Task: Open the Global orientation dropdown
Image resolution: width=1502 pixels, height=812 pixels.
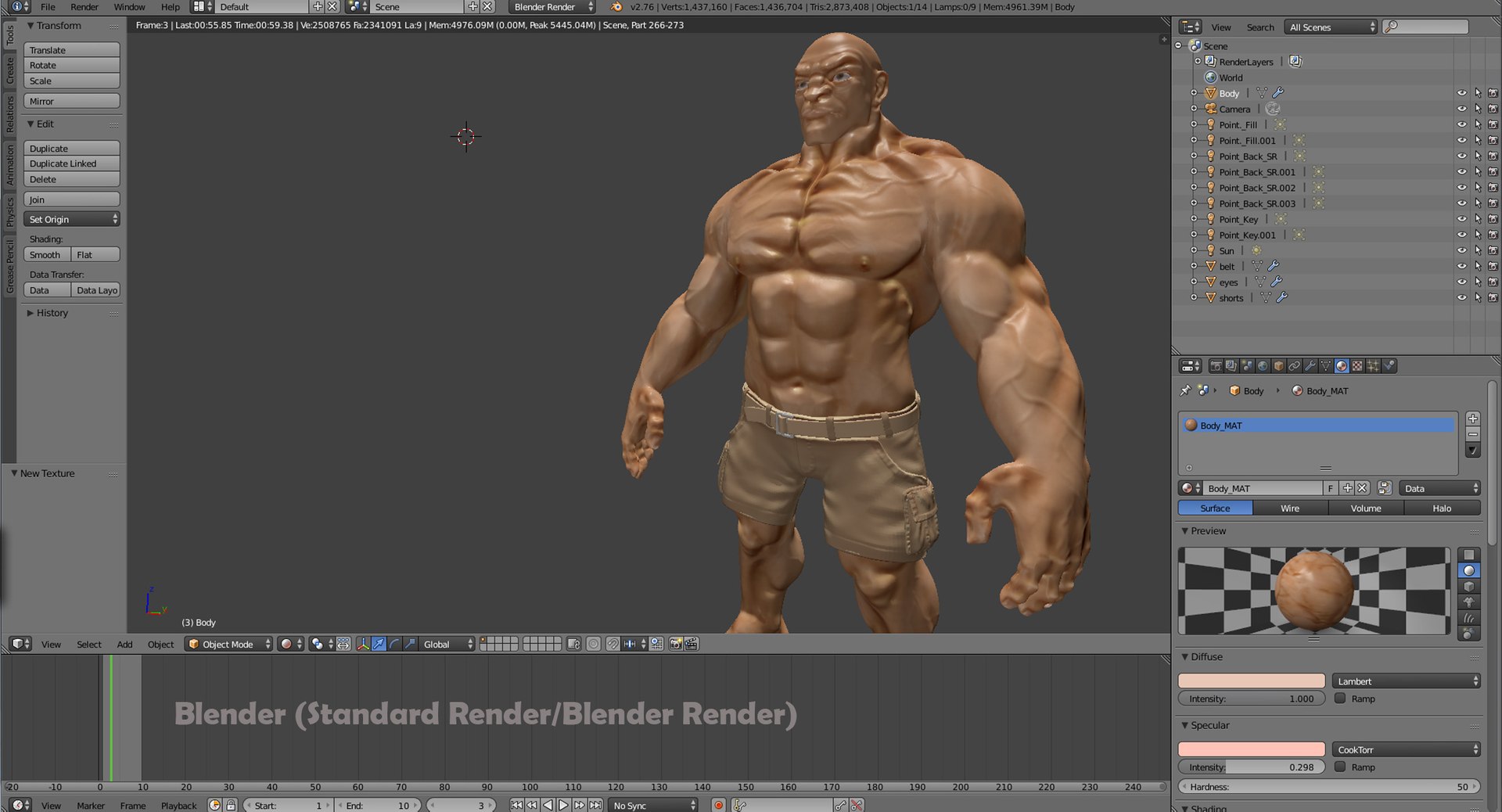Action: [x=447, y=644]
